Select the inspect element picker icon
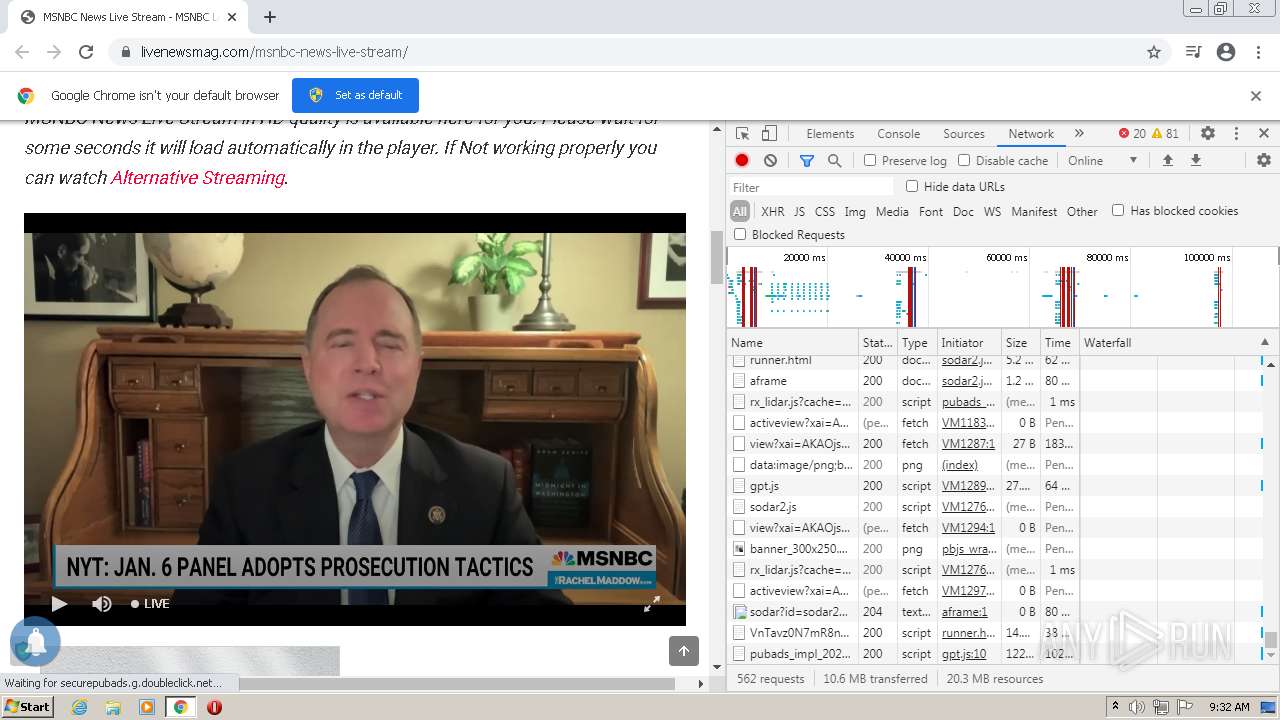The height and width of the screenshot is (720, 1280). point(742,133)
